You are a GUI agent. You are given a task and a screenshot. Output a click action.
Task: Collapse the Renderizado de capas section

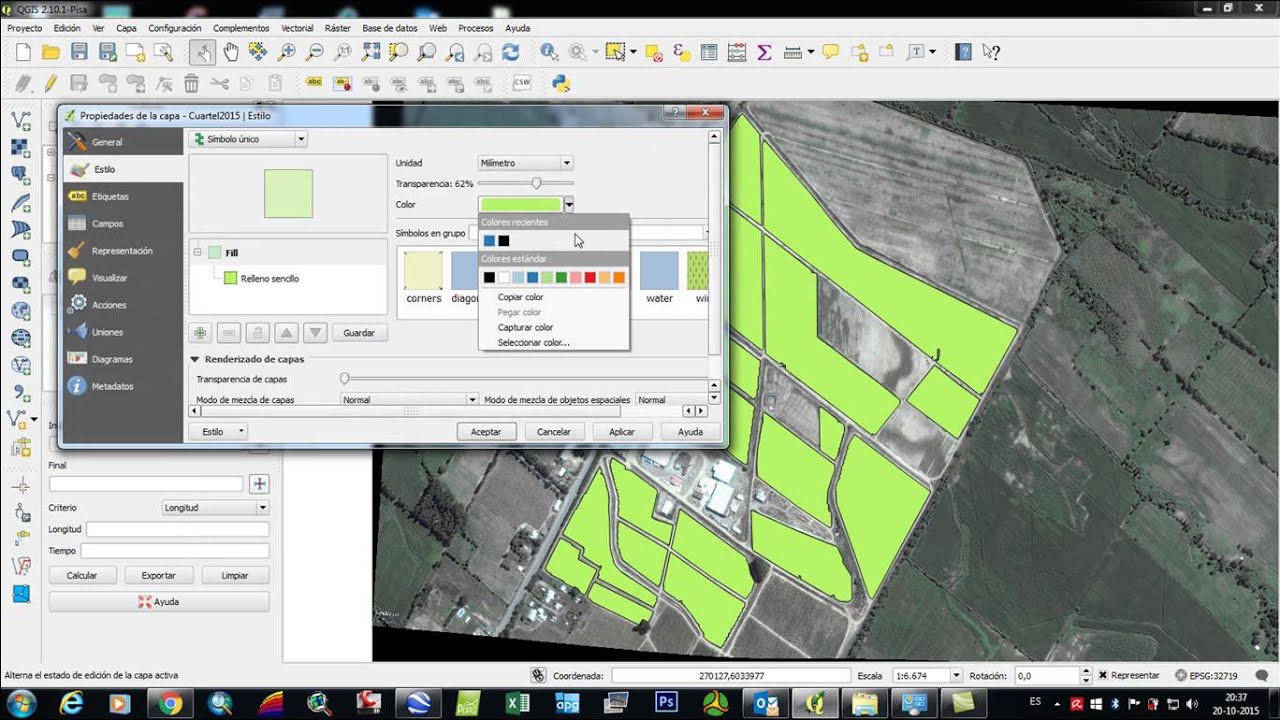[x=195, y=359]
